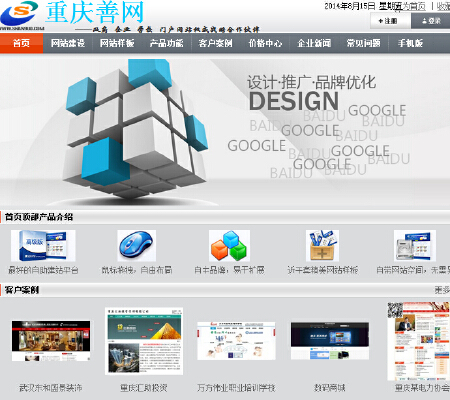Click the 客户案例 section heading
This screenshot has width=450, height=400.
[22, 290]
